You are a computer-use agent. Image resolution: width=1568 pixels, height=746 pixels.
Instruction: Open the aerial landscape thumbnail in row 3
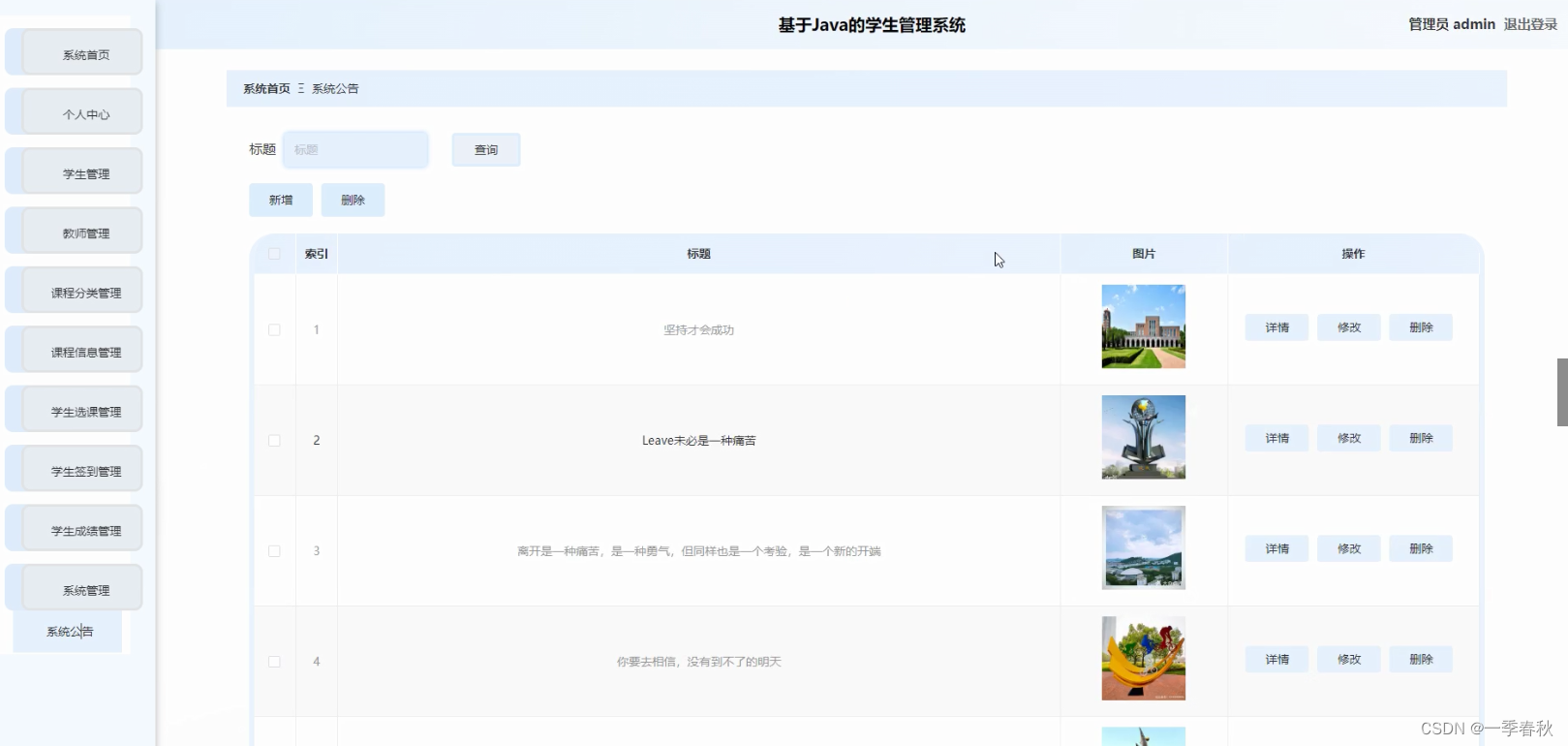pyautogui.click(x=1144, y=547)
